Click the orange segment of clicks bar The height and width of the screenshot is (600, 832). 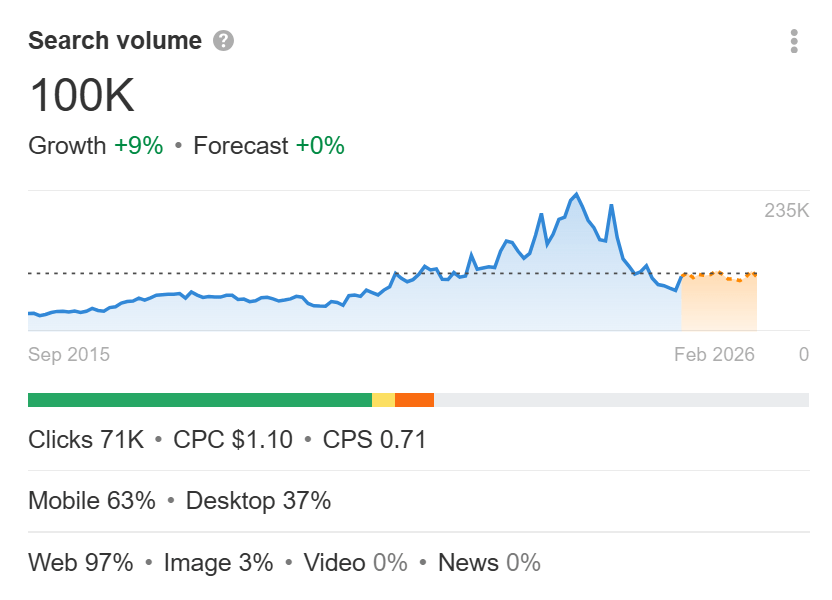(414, 400)
